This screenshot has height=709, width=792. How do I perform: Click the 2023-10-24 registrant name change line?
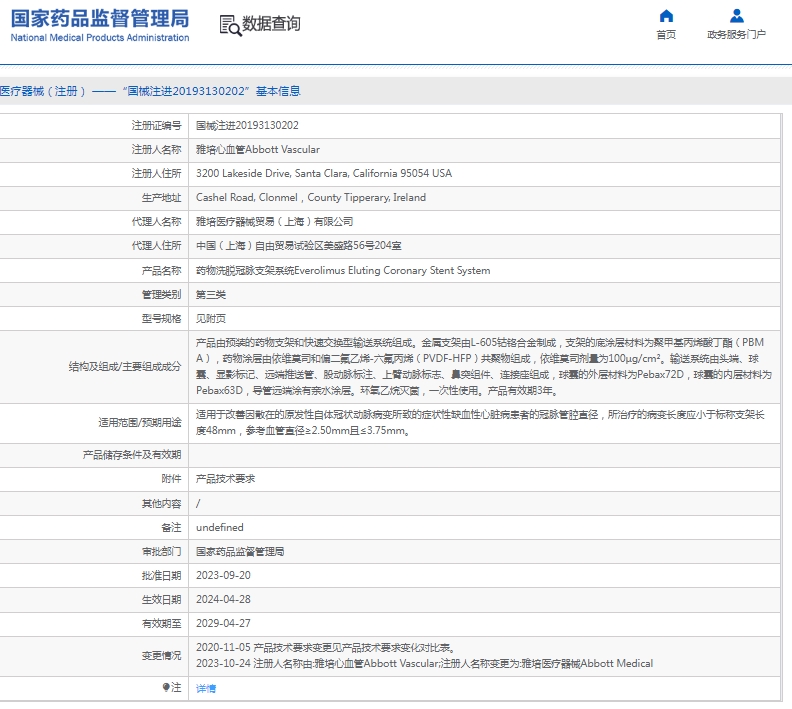424,664
